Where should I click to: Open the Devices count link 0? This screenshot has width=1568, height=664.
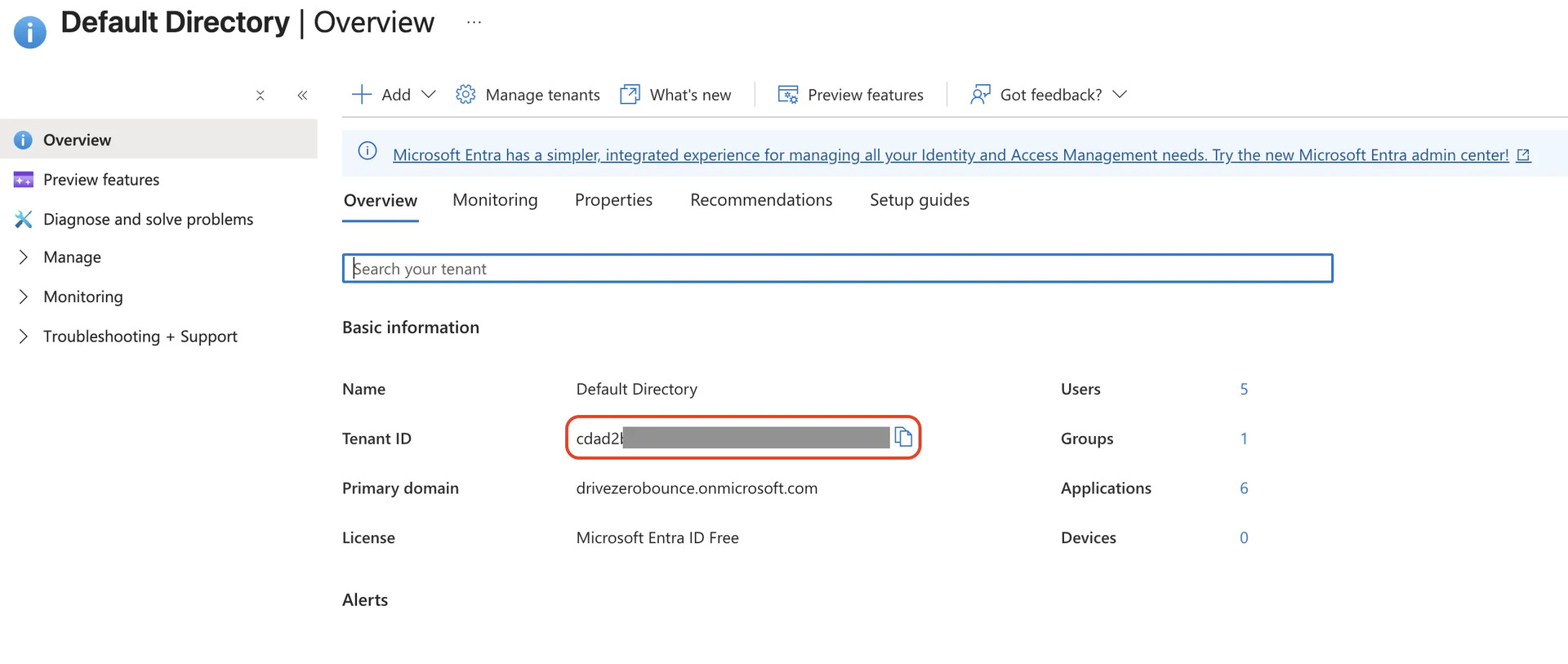[x=1244, y=537]
